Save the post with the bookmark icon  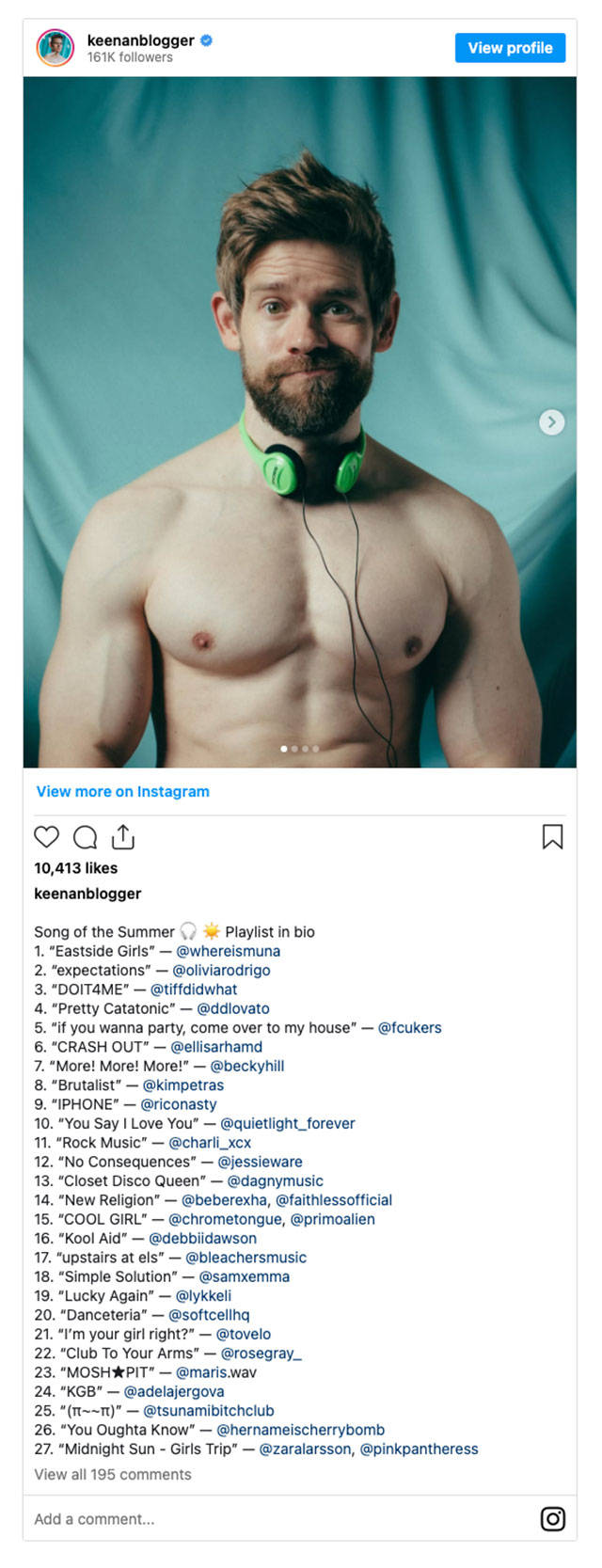point(553,836)
